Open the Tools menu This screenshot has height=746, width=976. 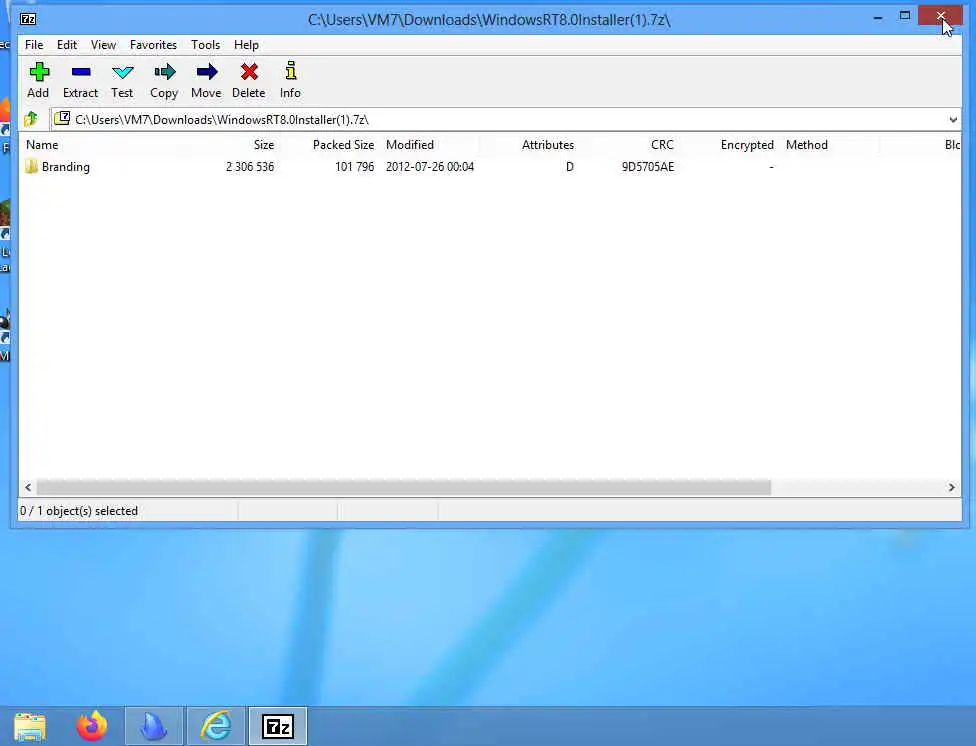pos(205,45)
